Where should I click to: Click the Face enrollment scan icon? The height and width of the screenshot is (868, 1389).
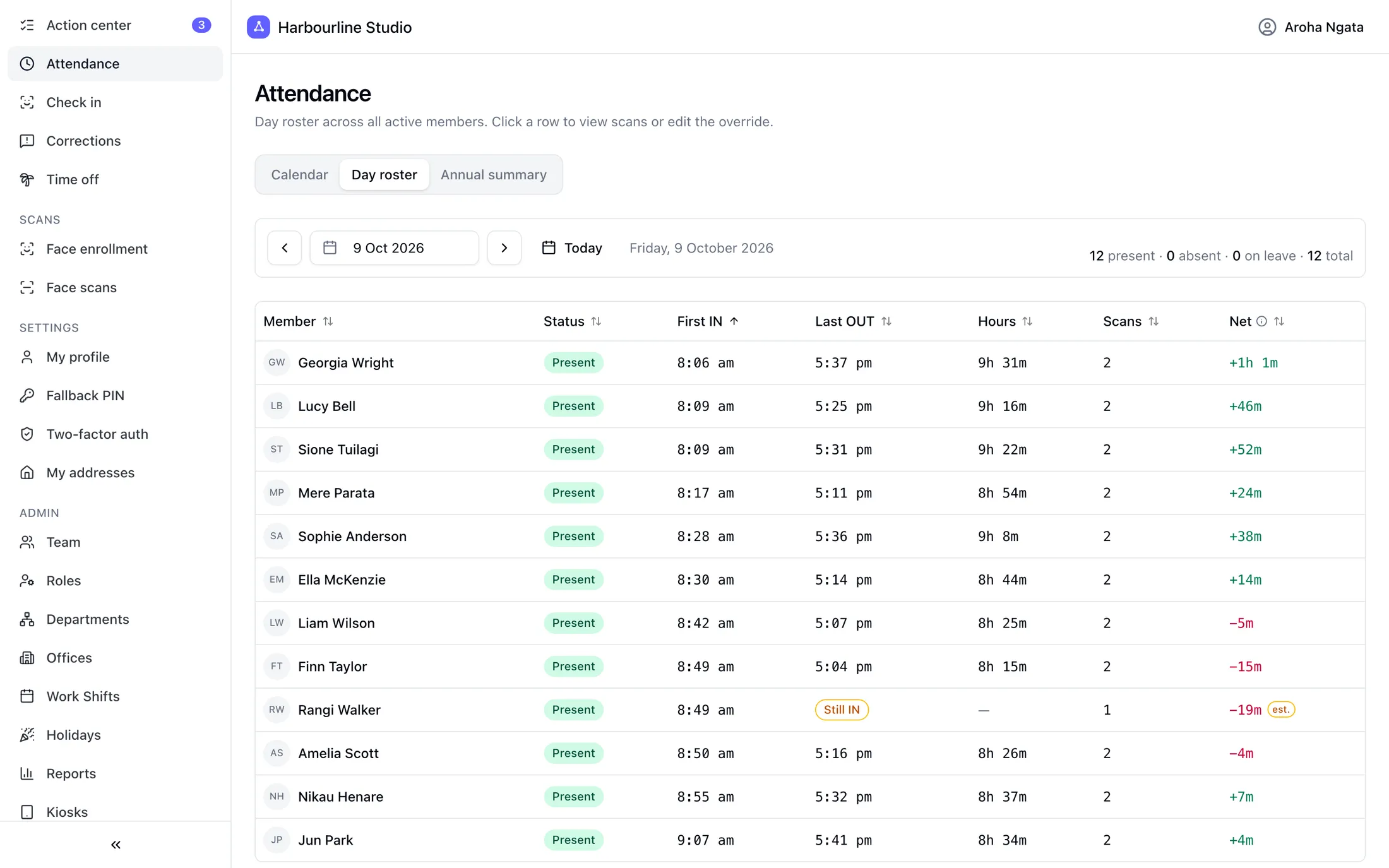[27, 249]
